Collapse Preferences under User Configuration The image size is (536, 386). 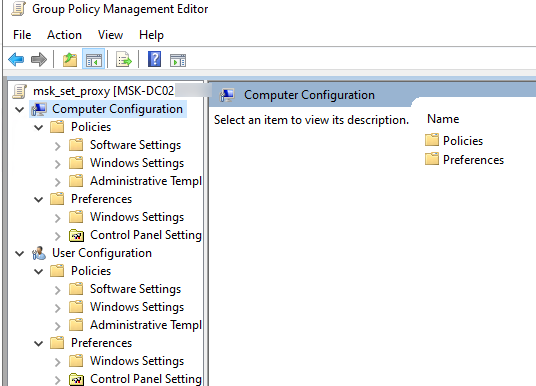[39, 344]
